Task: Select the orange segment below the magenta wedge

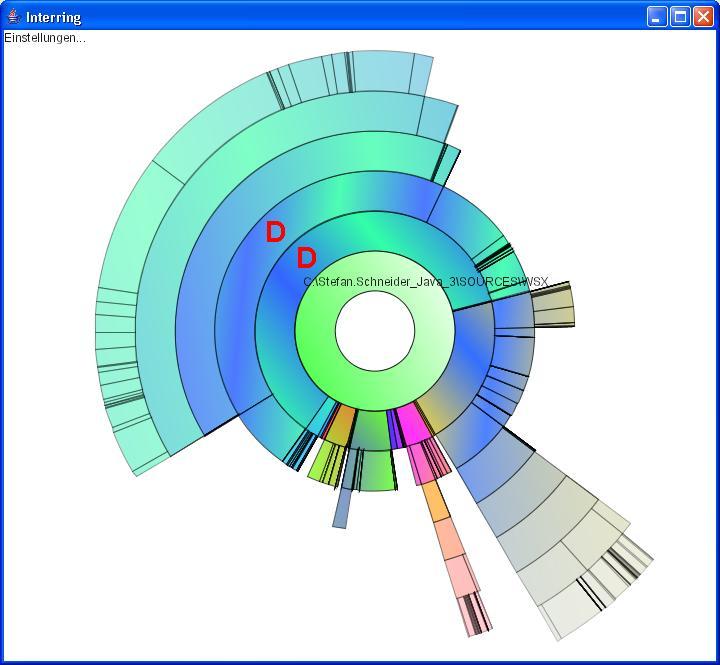Action: [x=434, y=500]
